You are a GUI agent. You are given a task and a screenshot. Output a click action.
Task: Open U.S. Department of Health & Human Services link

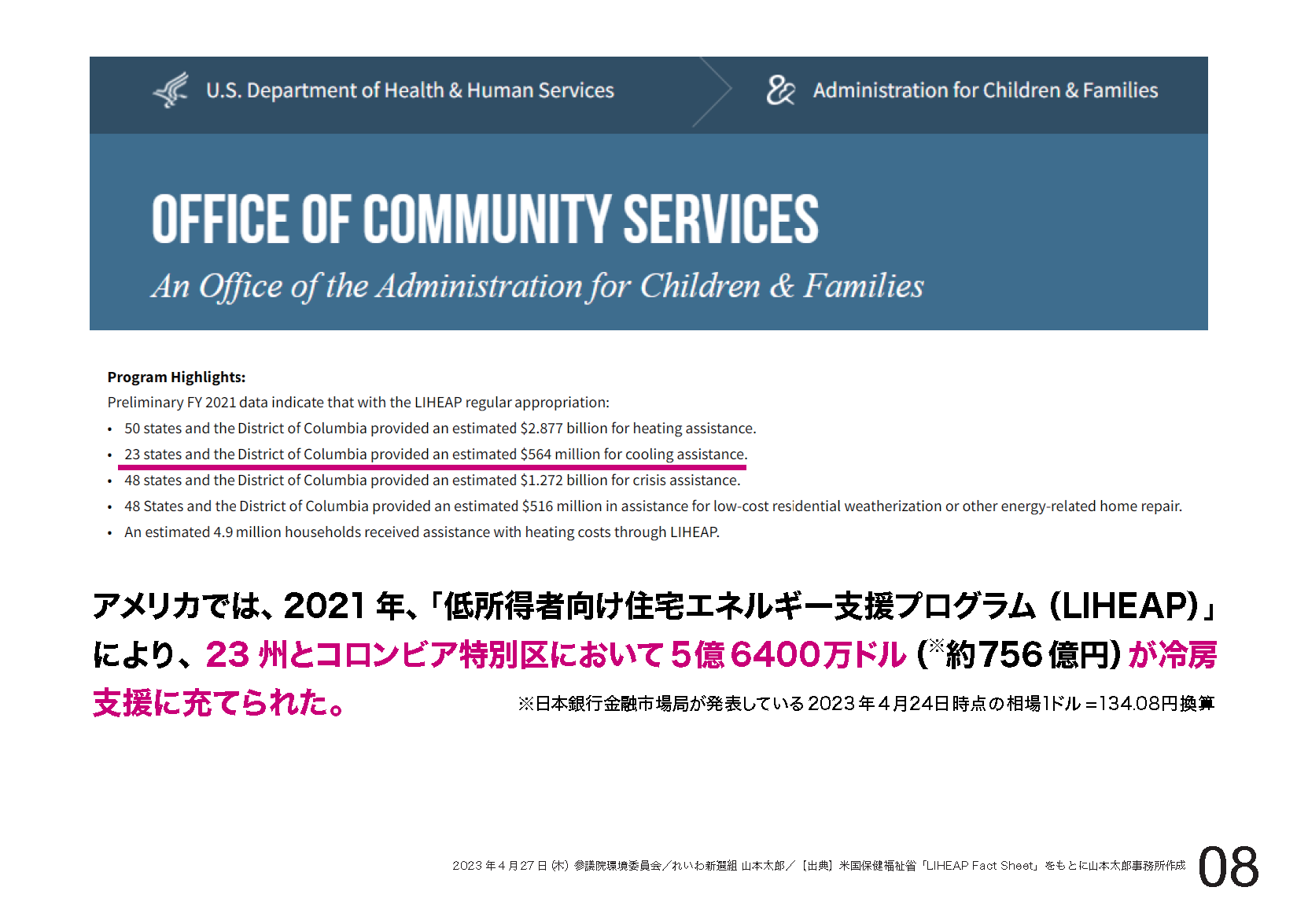tap(409, 91)
